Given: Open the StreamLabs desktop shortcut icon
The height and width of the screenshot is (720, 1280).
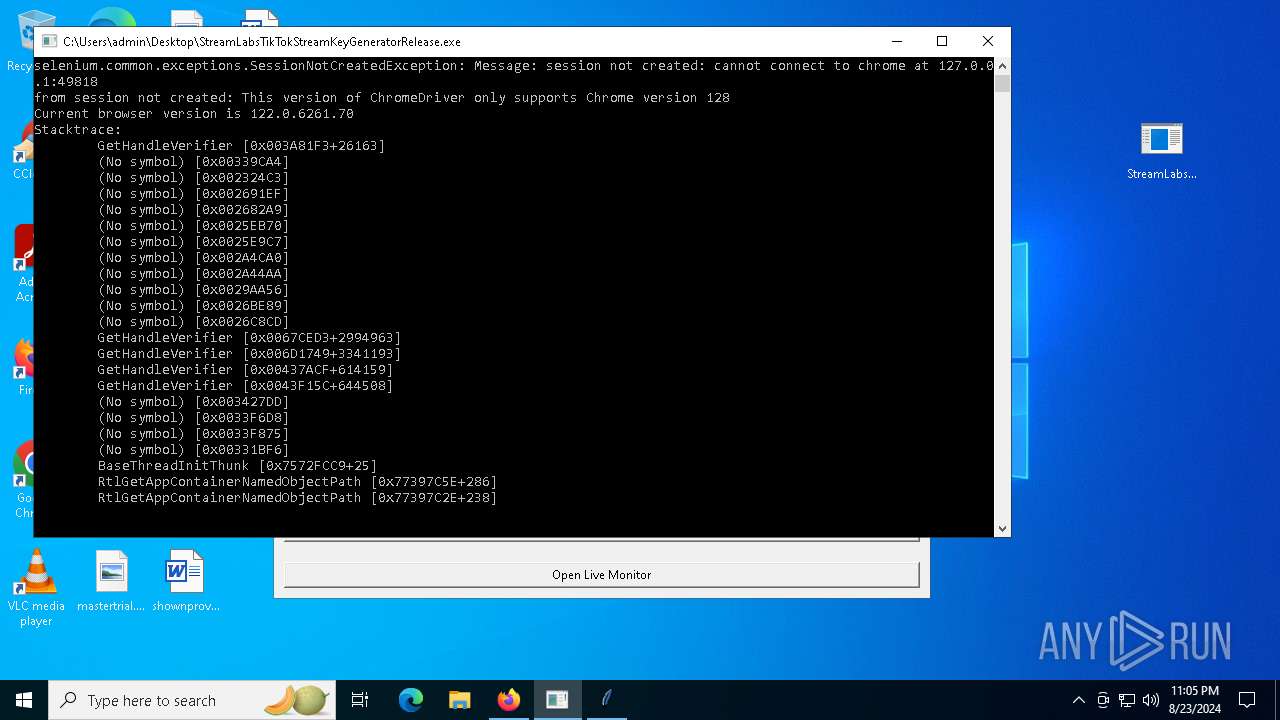Looking at the screenshot, I should [x=1161, y=151].
